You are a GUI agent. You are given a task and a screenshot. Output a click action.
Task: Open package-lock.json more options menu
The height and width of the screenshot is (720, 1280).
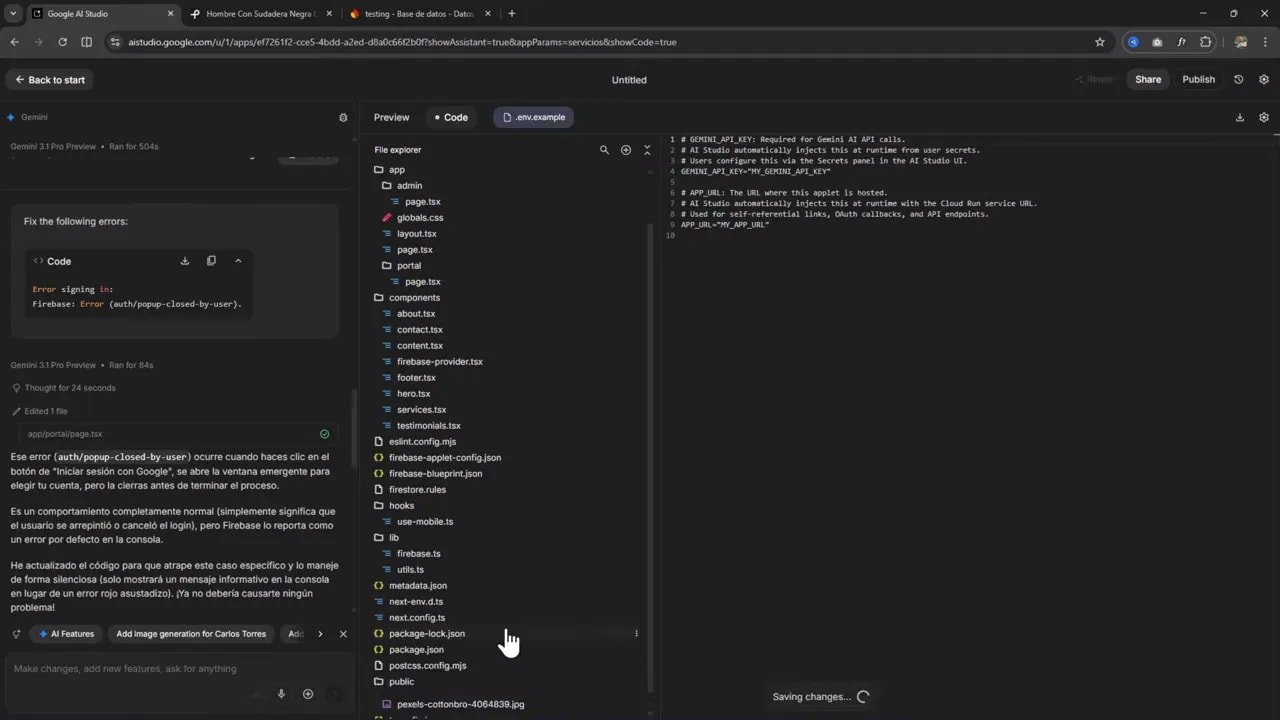pyautogui.click(x=637, y=634)
